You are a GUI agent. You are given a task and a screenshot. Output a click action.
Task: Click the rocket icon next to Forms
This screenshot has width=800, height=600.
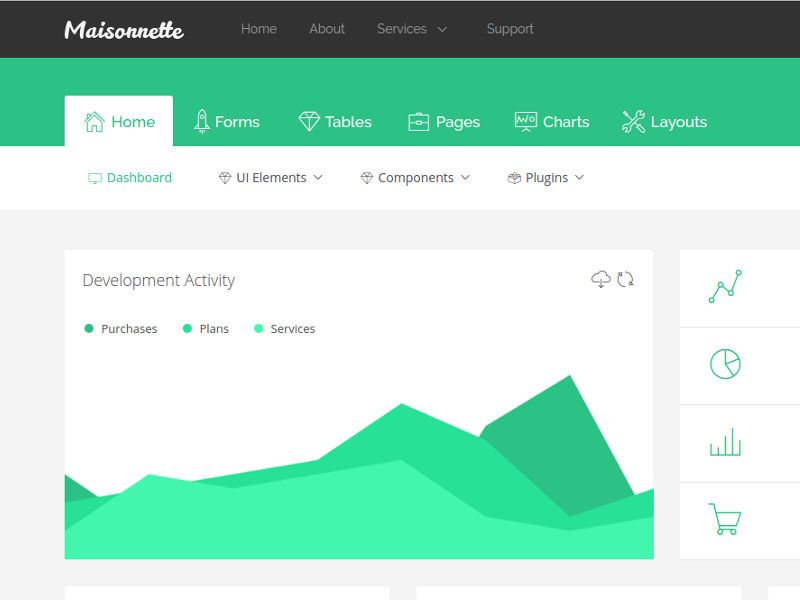(202, 121)
